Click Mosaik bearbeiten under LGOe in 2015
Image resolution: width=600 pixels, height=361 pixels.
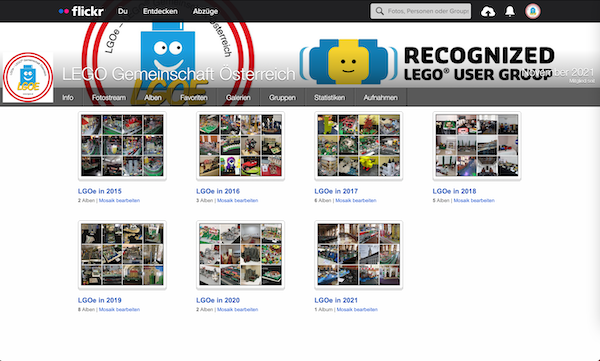[119, 201]
